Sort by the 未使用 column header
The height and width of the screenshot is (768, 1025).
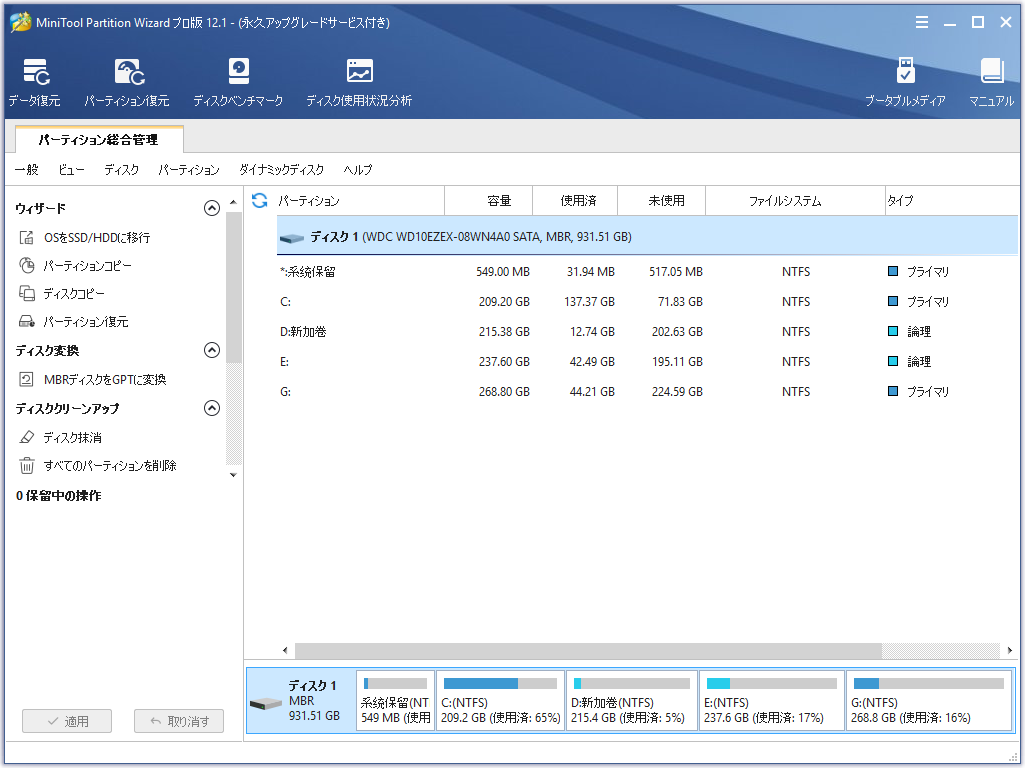(662, 201)
